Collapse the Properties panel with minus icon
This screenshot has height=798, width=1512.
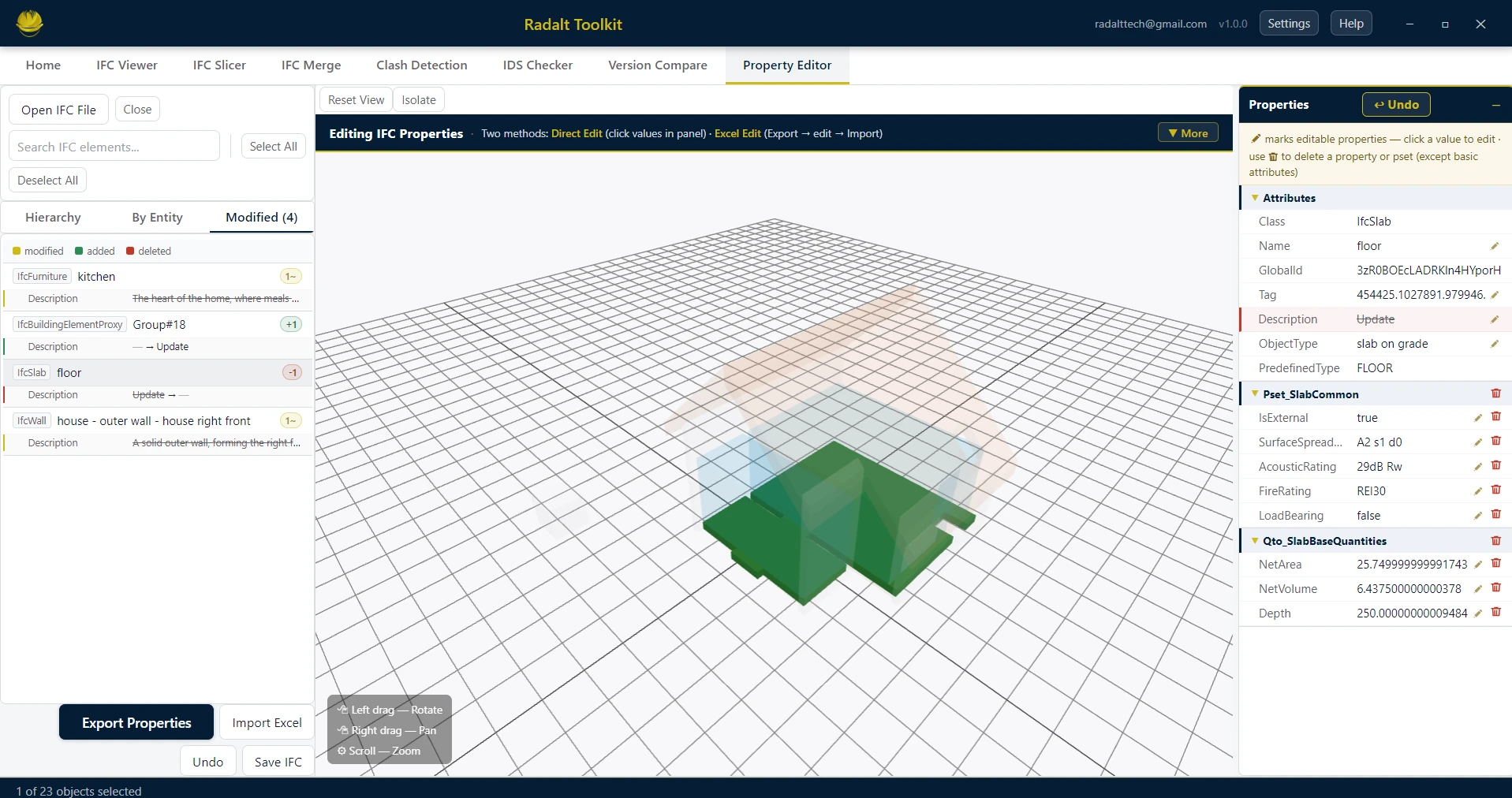(x=1496, y=105)
